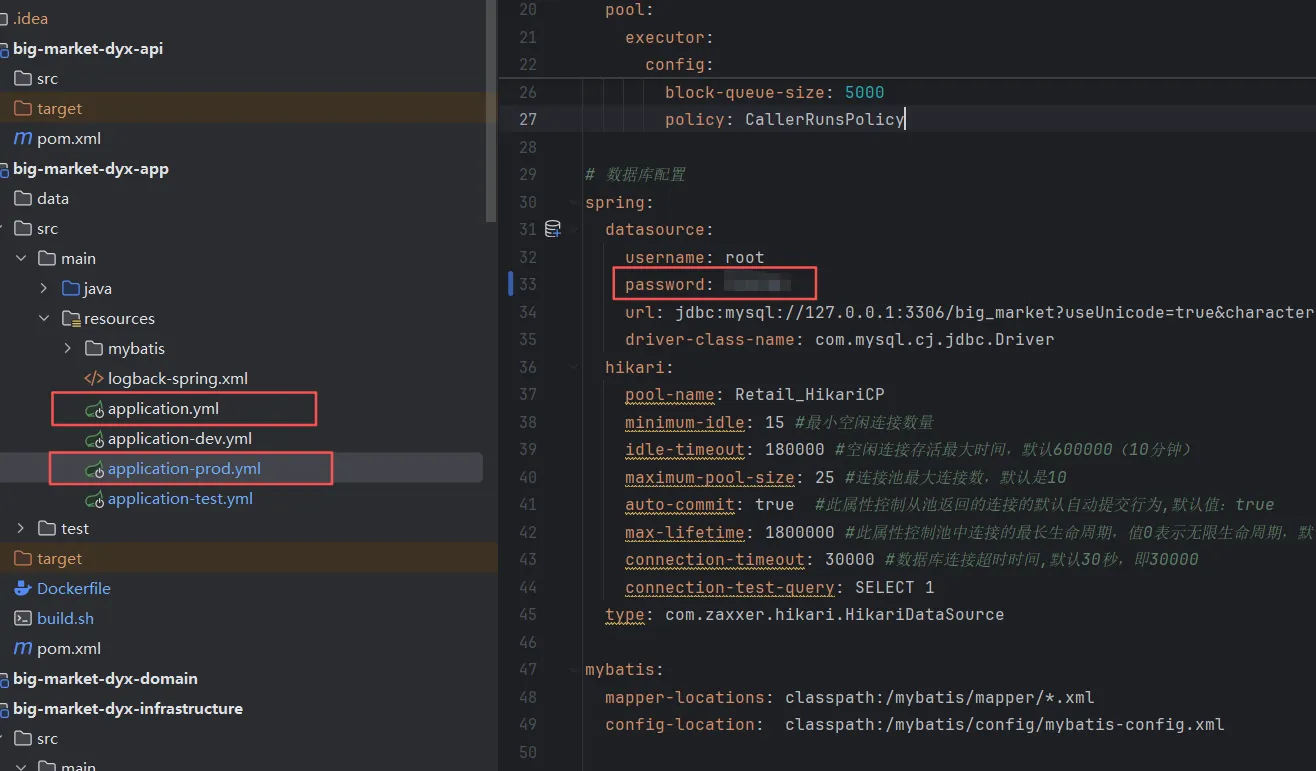Screen dimensions: 1316x771
Task: Select the big-market-dyx-domain module
Action: 105,678
